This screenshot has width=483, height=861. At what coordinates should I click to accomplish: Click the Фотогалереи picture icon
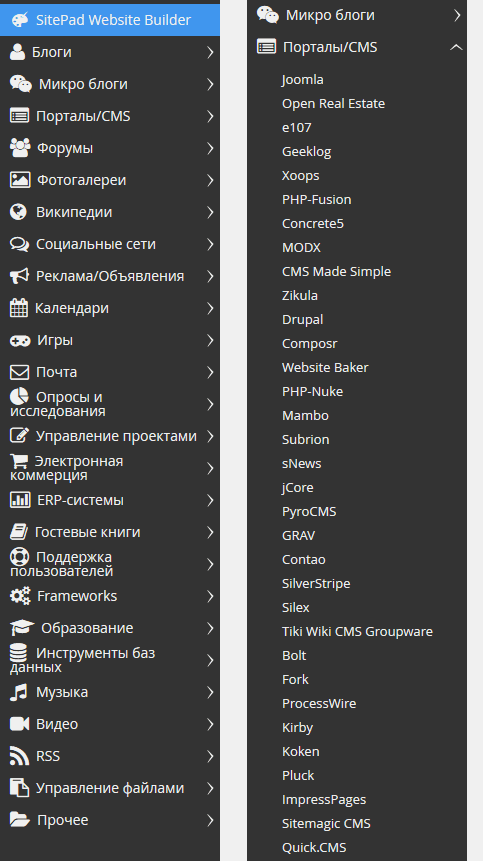click(20, 180)
